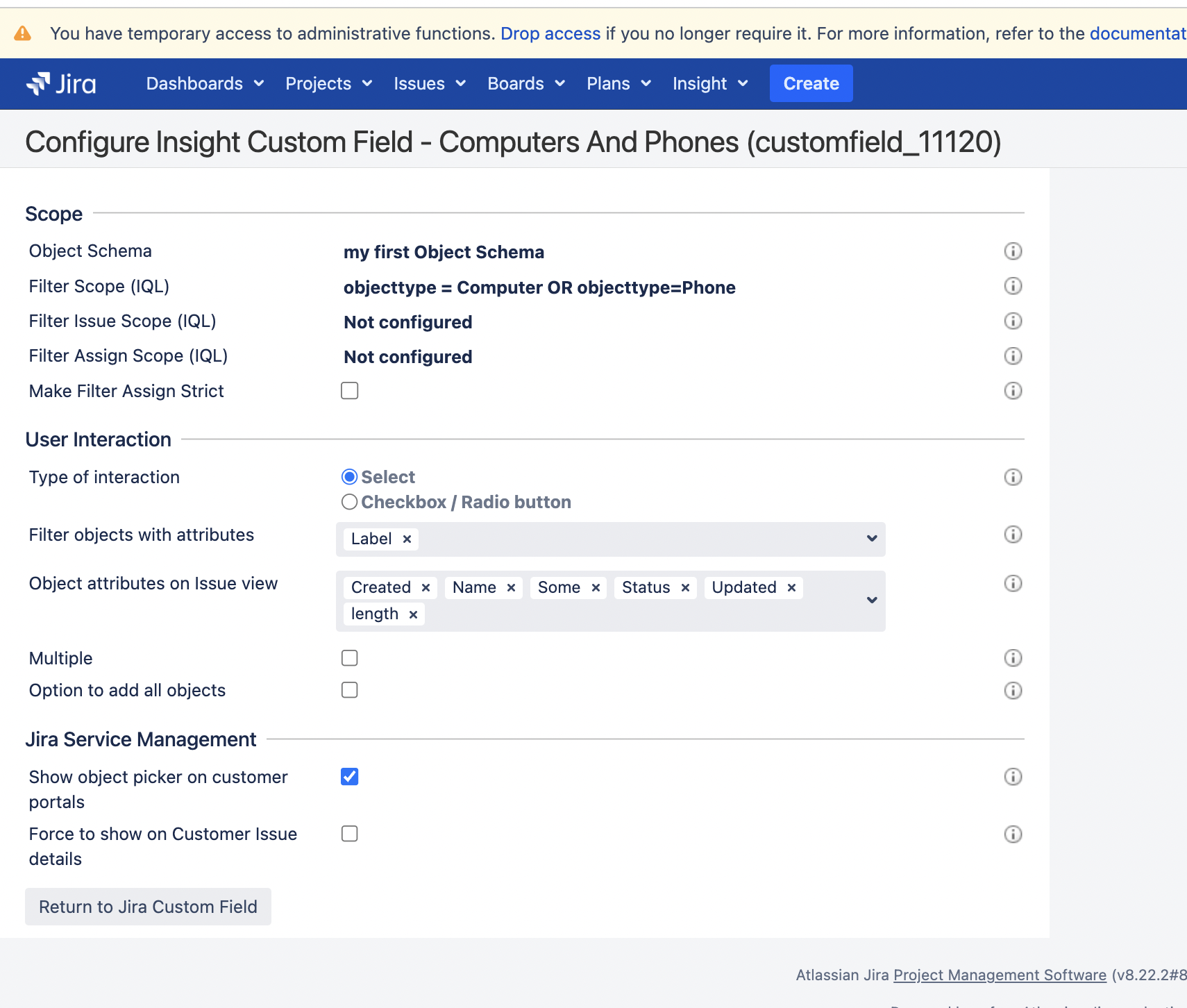1187x1008 pixels.
Task: Uncheck Show object picker on customer portals
Action: pos(350,777)
